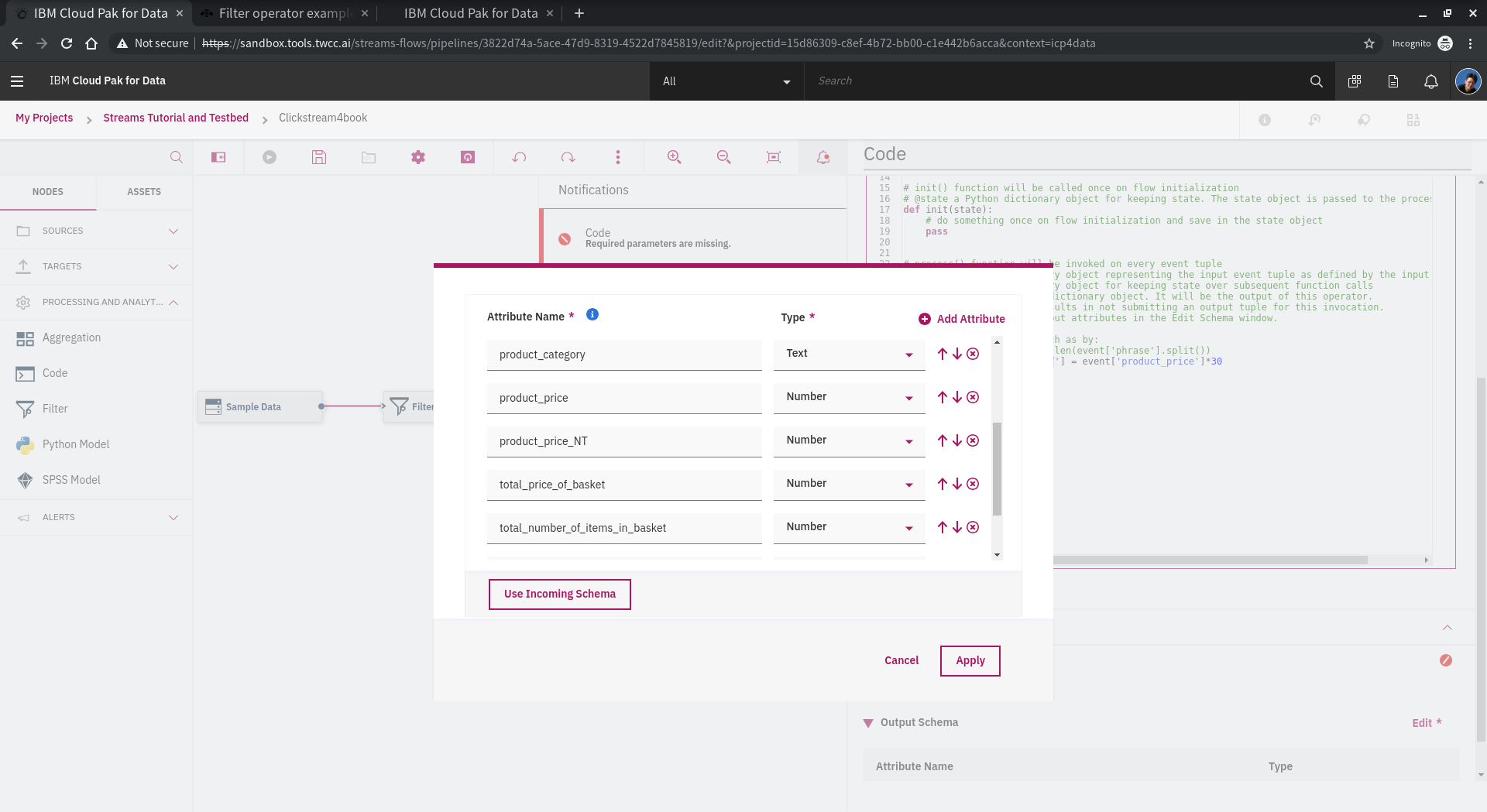Toggle the palette panel icon in the toolbar

(218, 157)
